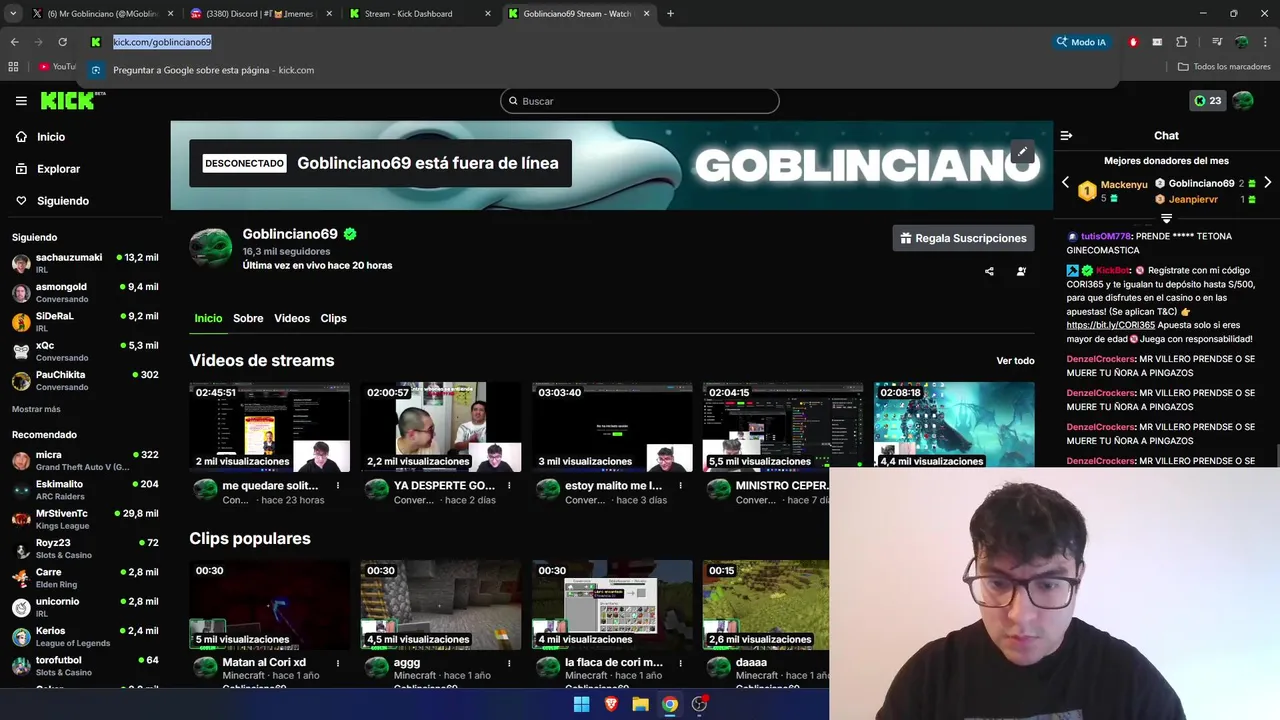Screen dimensions: 1280x720
Task: Open options menu for 'me quedare solit...' video
Action: (x=338, y=486)
